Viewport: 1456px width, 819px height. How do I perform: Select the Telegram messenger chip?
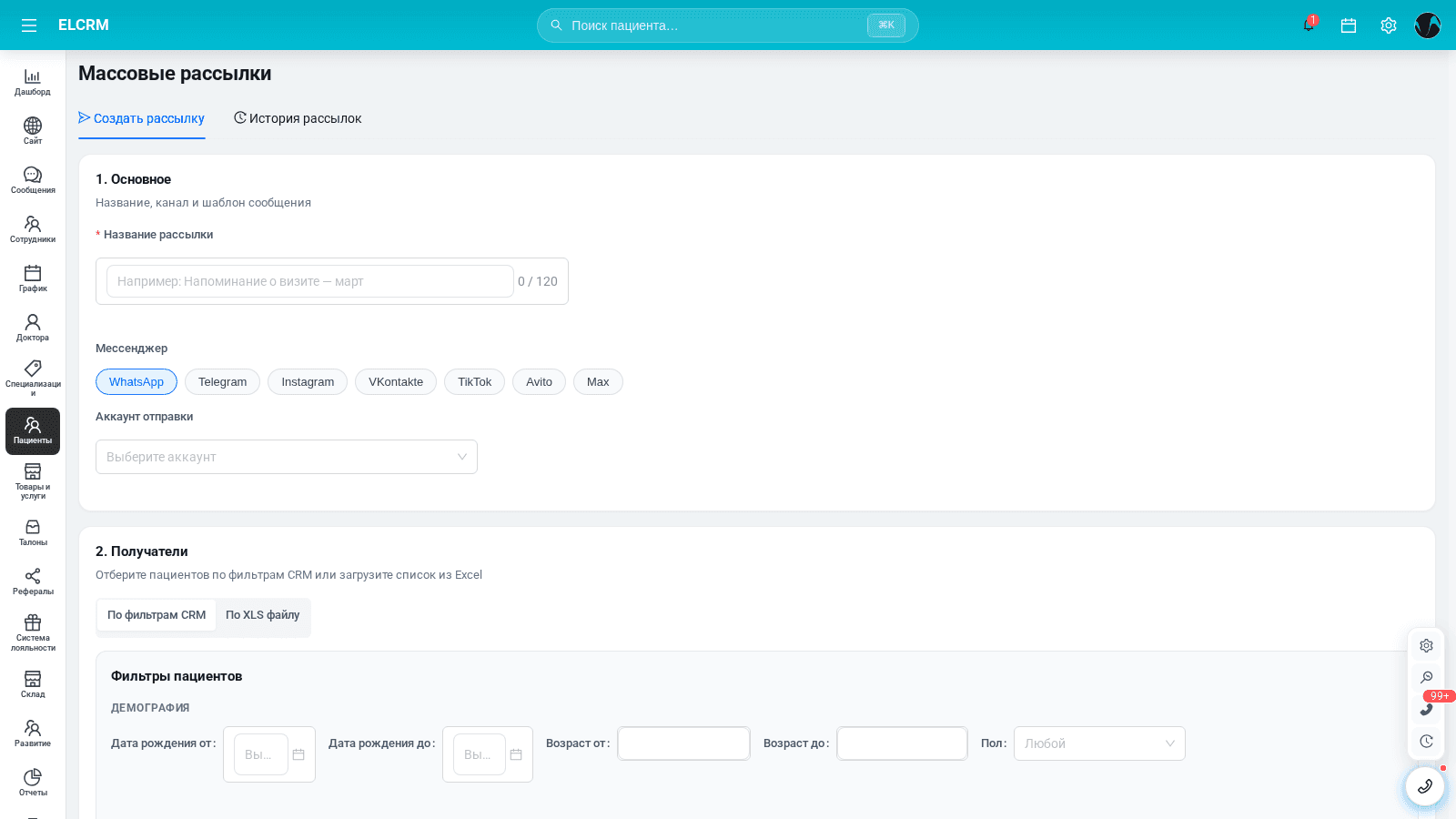pyautogui.click(x=223, y=382)
